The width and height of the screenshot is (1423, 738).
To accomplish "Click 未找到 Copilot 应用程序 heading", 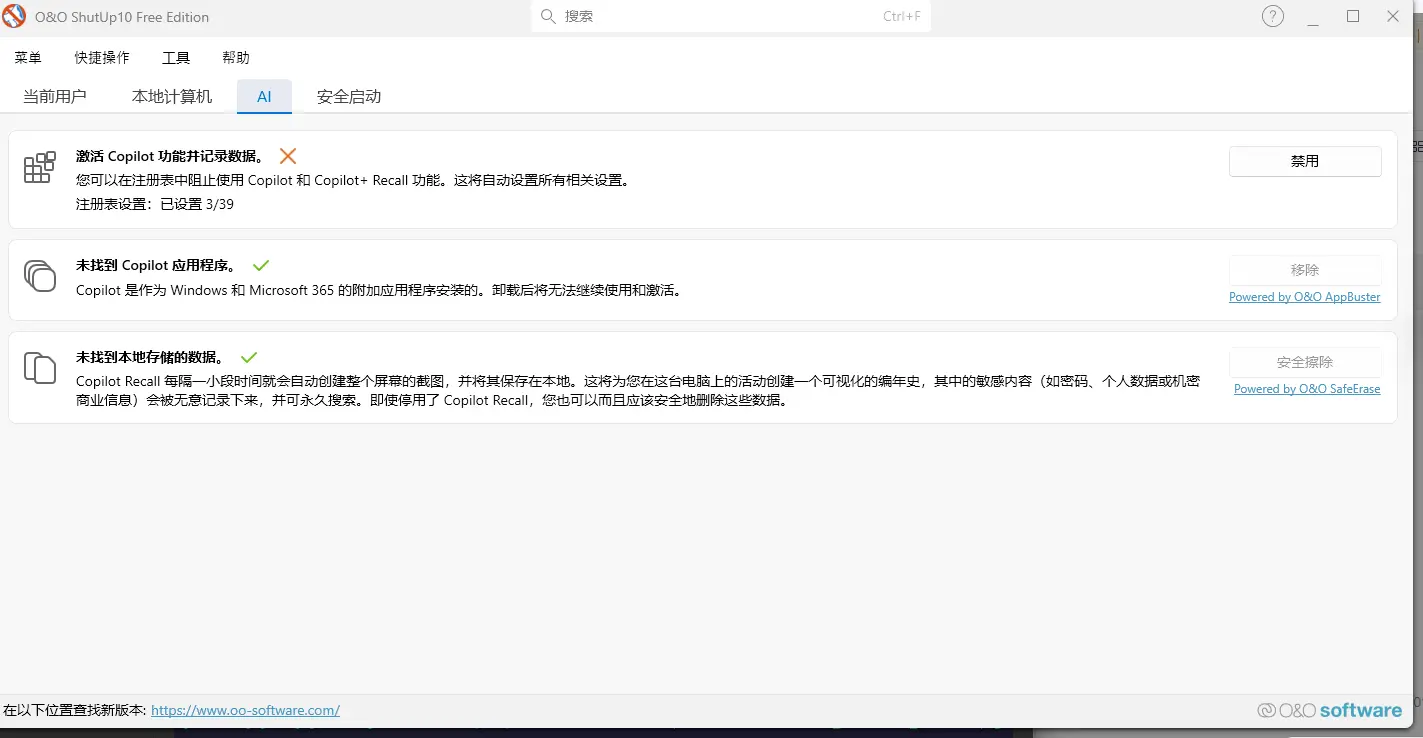I will pyautogui.click(x=157, y=265).
